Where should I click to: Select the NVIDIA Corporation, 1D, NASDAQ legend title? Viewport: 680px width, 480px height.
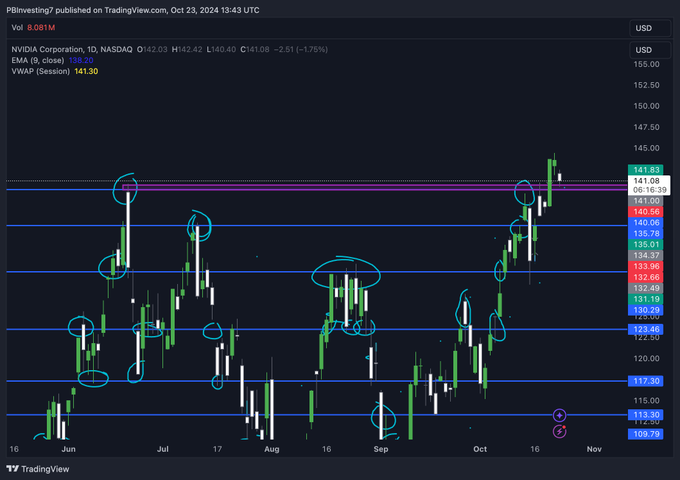point(72,49)
